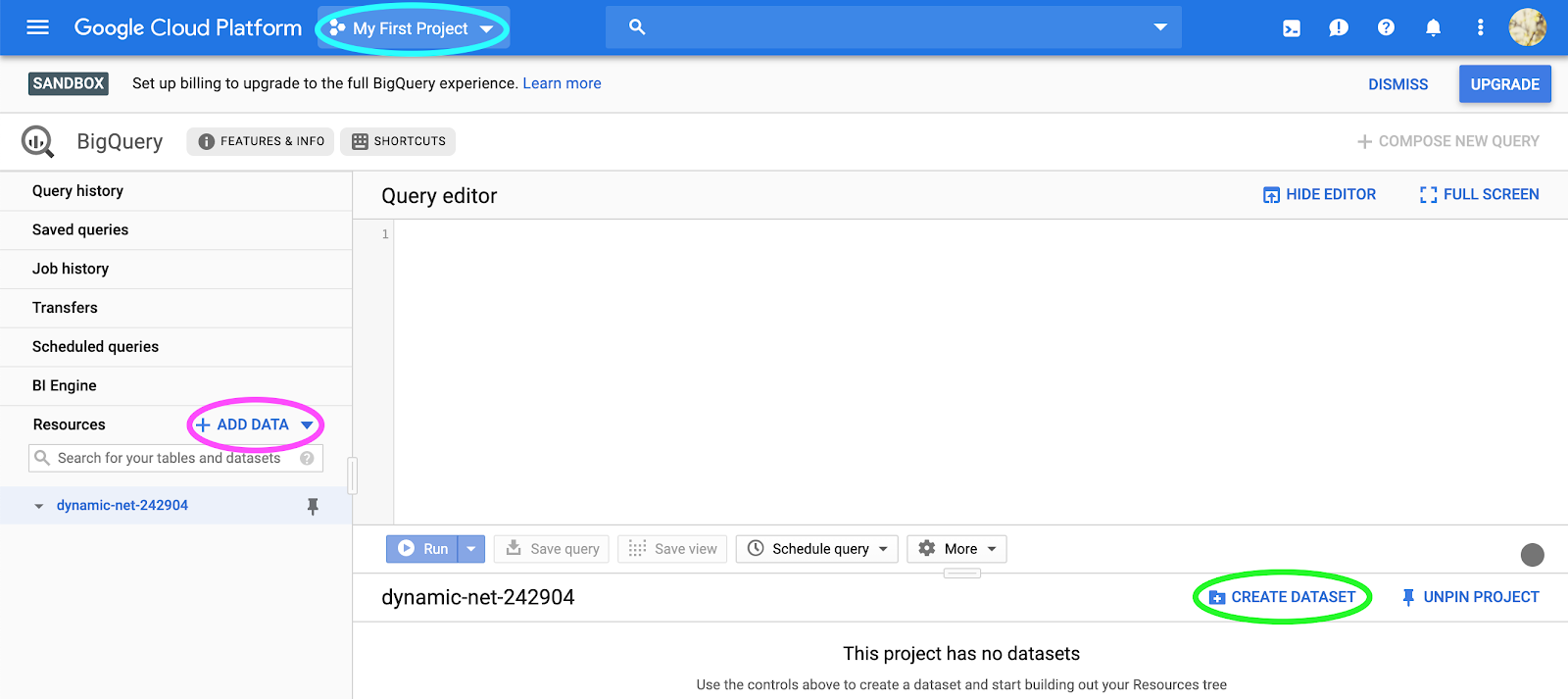
Task: Click COMPOSE NEW QUERY
Action: coord(1448,141)
